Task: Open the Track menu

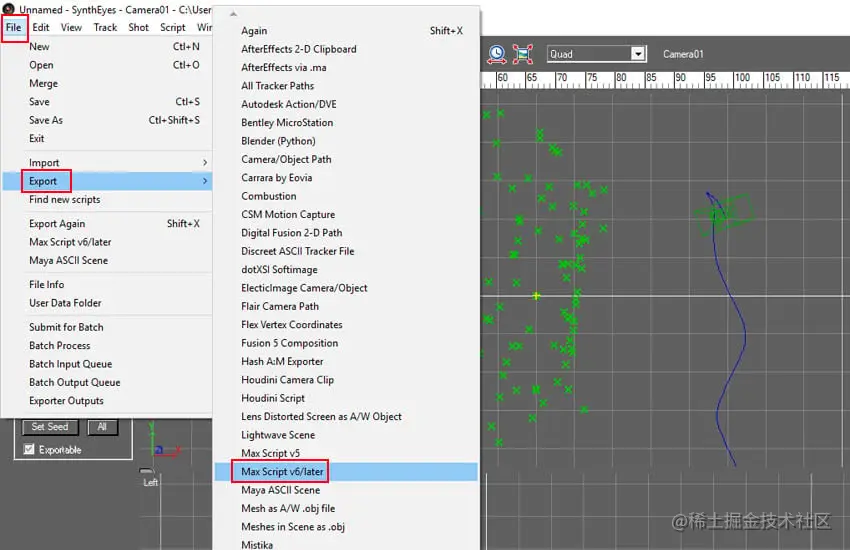Action: coord(105,27)
